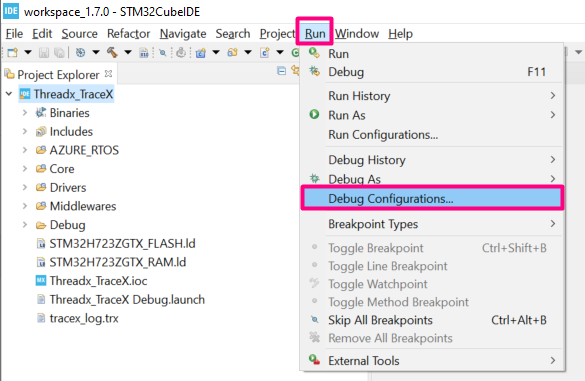Select the Project Explorer tab

coord(58,75)
